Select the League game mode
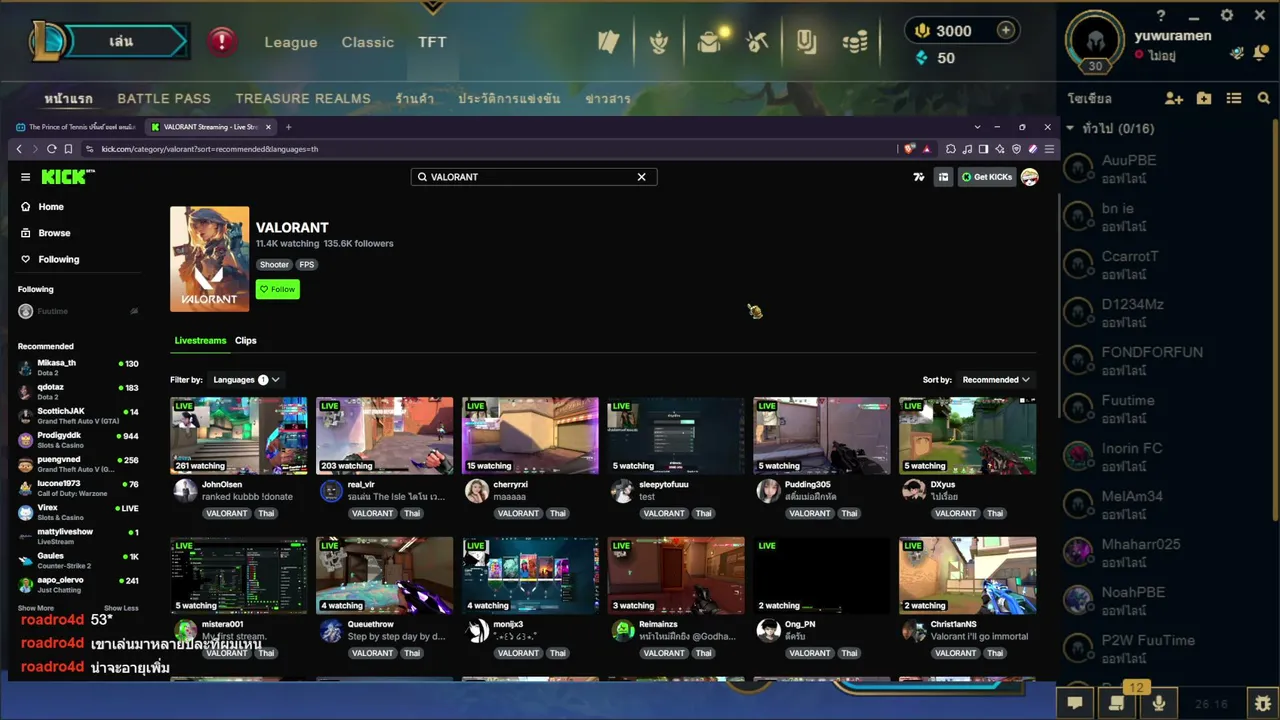The image size is (1280, 720). pos(291,42)
